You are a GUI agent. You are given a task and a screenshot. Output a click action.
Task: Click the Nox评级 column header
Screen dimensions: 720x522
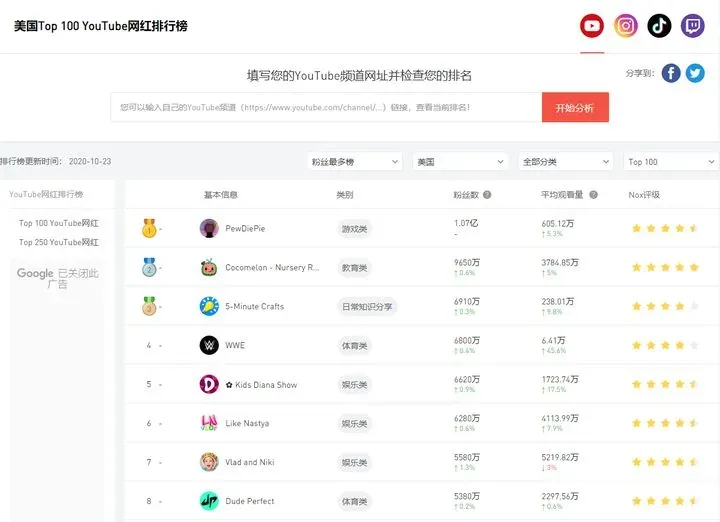[x=644, y=195]
